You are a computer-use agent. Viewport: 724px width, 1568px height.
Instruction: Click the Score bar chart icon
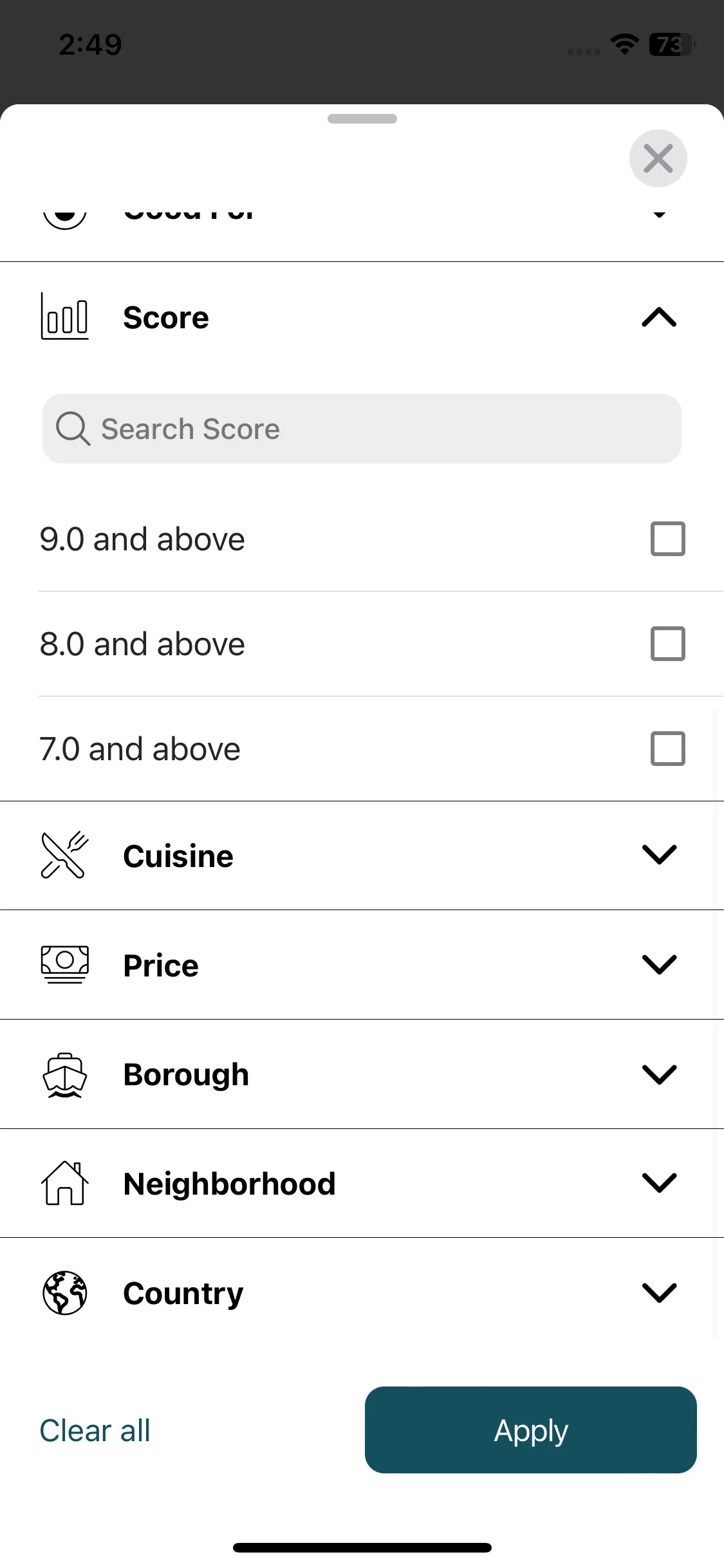tap(64, 316)
